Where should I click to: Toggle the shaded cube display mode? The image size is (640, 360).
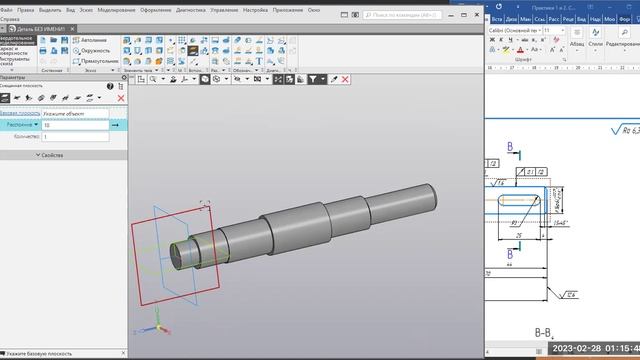point(205,79)
